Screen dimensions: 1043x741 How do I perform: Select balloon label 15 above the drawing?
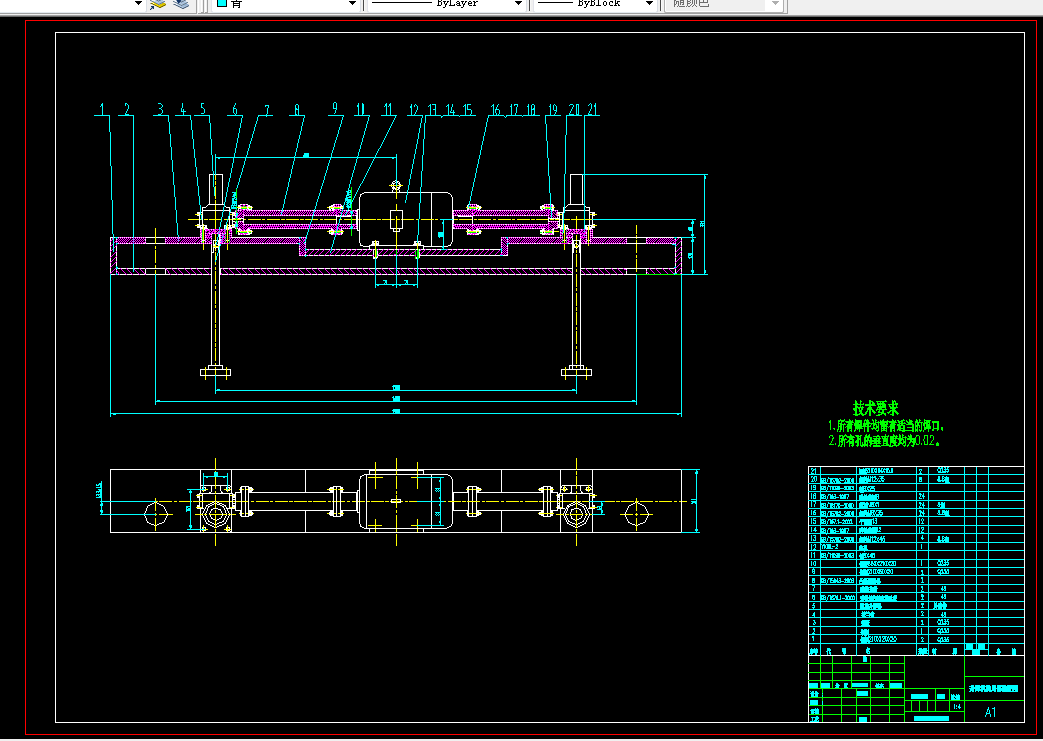click(468, 109)
